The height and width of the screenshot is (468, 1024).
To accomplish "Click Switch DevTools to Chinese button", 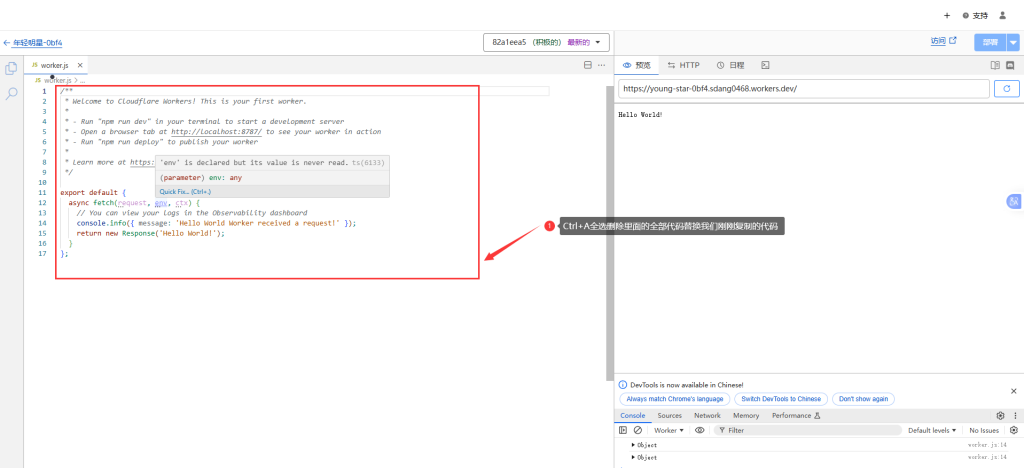I will [781, 398].
